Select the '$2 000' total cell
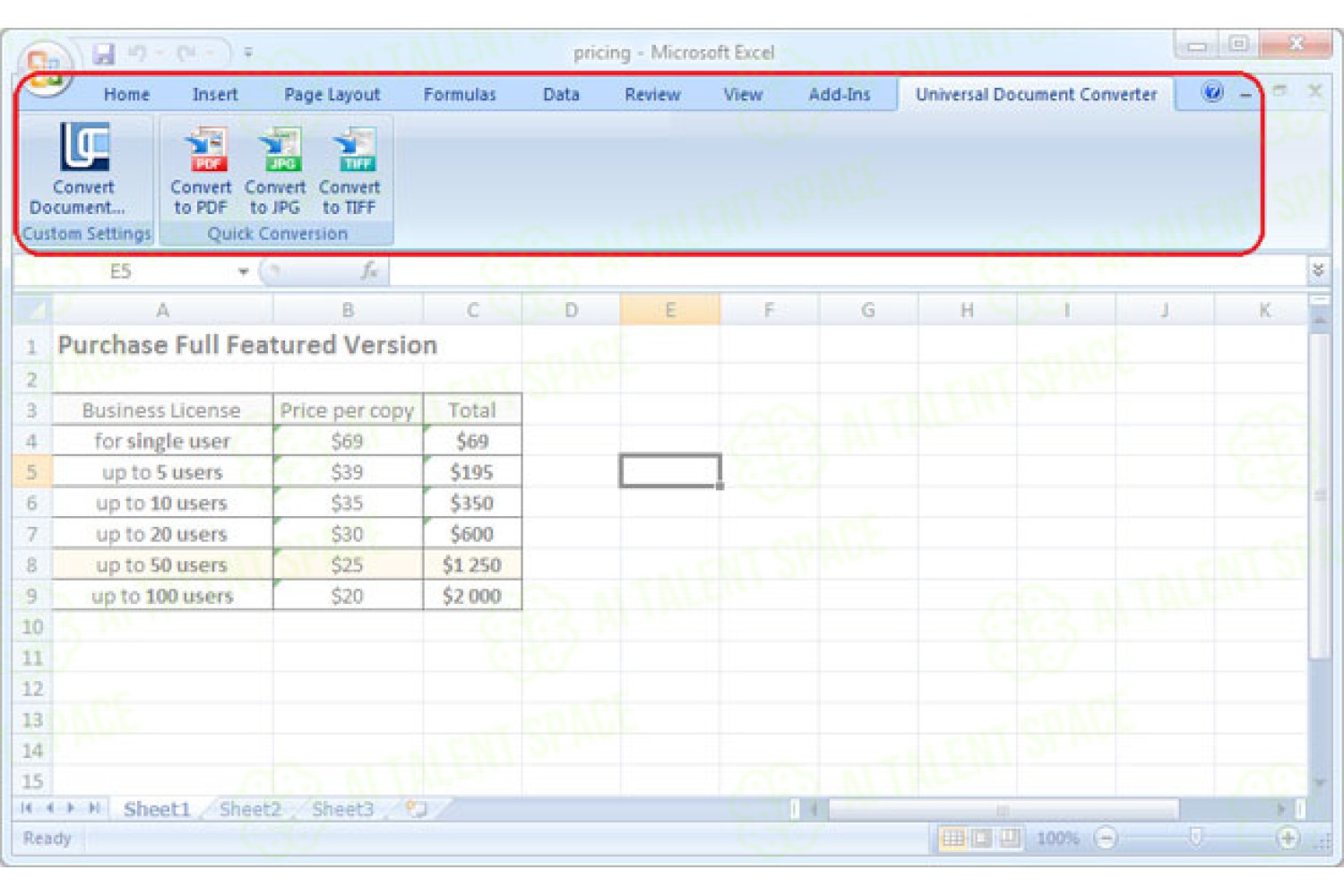1344x896 pixels. tap(472, 596)
